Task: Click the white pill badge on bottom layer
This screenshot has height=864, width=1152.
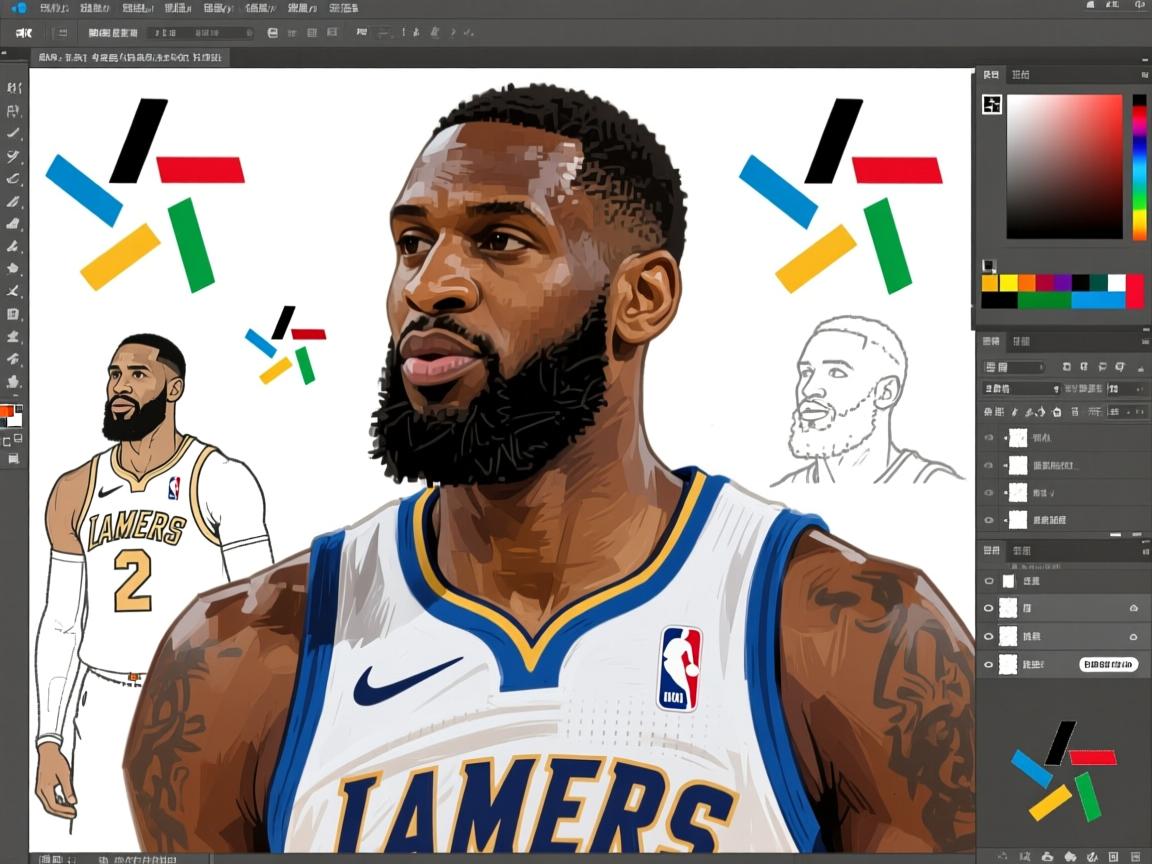Action: pyautogui.click(x=1108, y=664)
